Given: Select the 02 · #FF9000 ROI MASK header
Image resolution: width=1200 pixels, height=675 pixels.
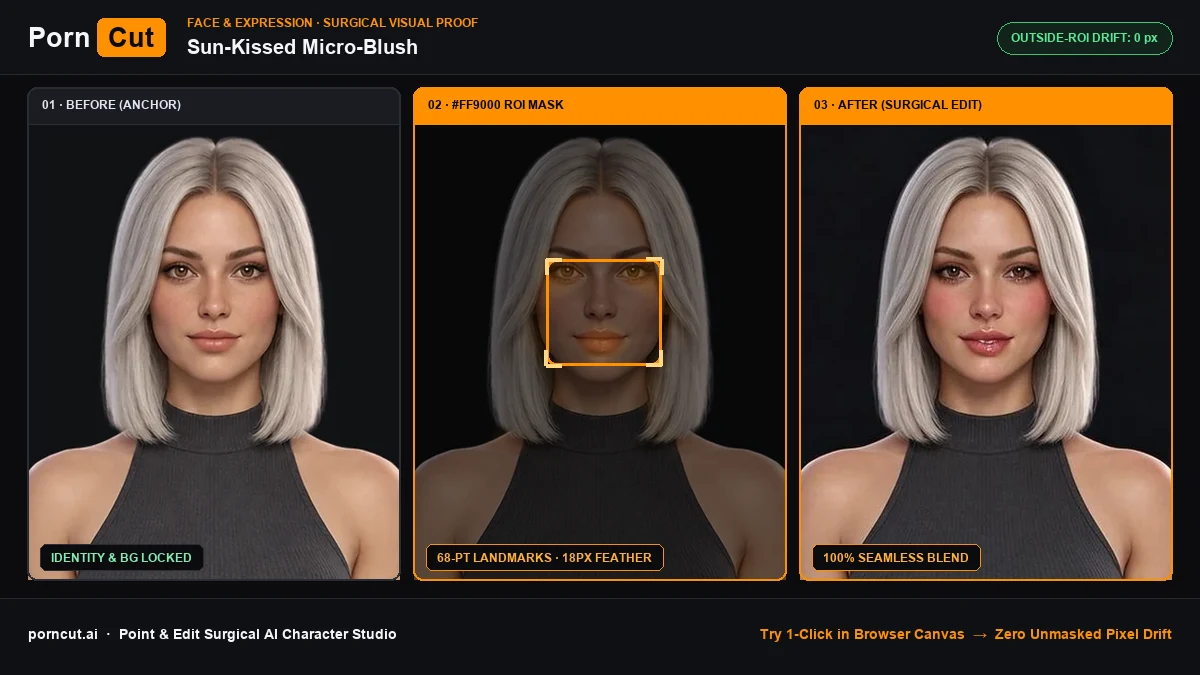Looking at the screenshot, I should [x=600, y=105].
